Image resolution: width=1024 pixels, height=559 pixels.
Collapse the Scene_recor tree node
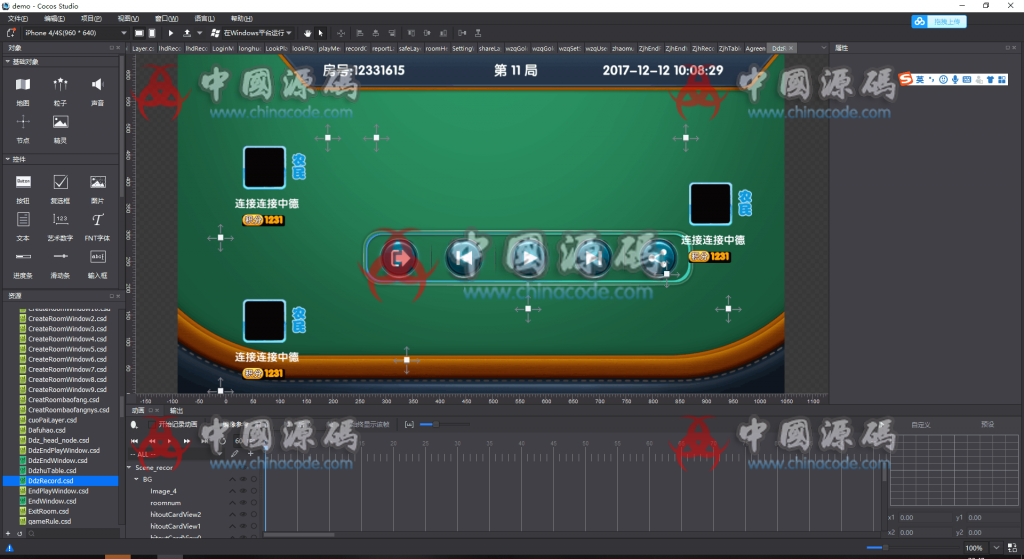[x=129, y=468]
